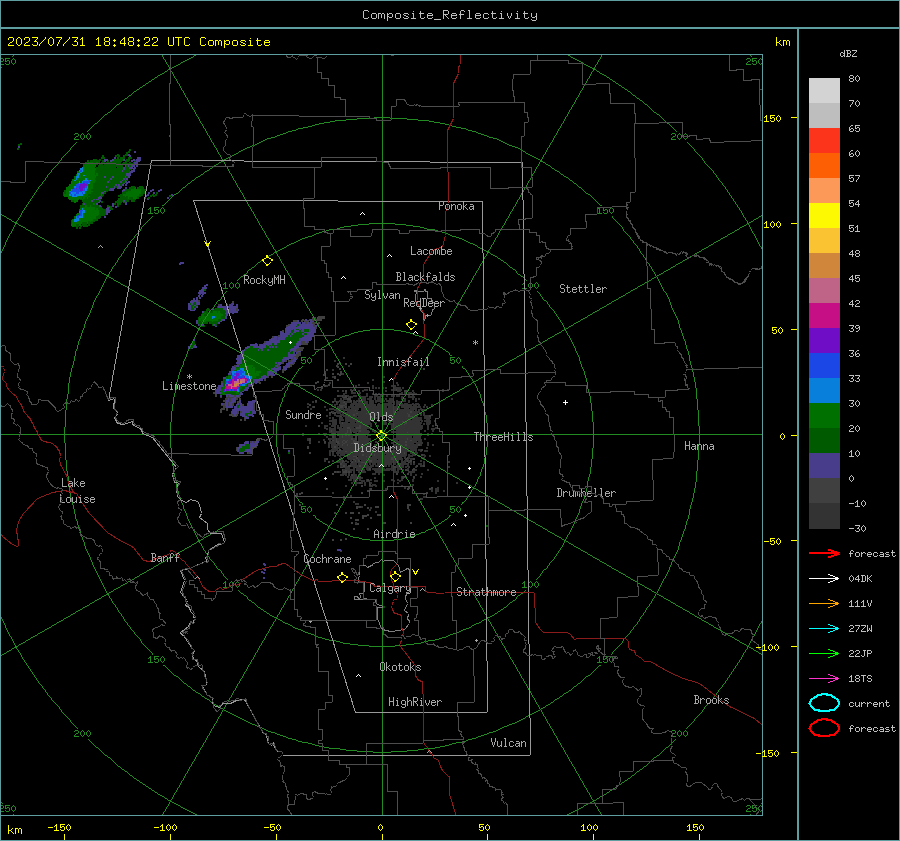Click the yellow radar-center diamond at Didsbury
The height and width of the screenshot is (841, 900).
click(x=382, y=435)
